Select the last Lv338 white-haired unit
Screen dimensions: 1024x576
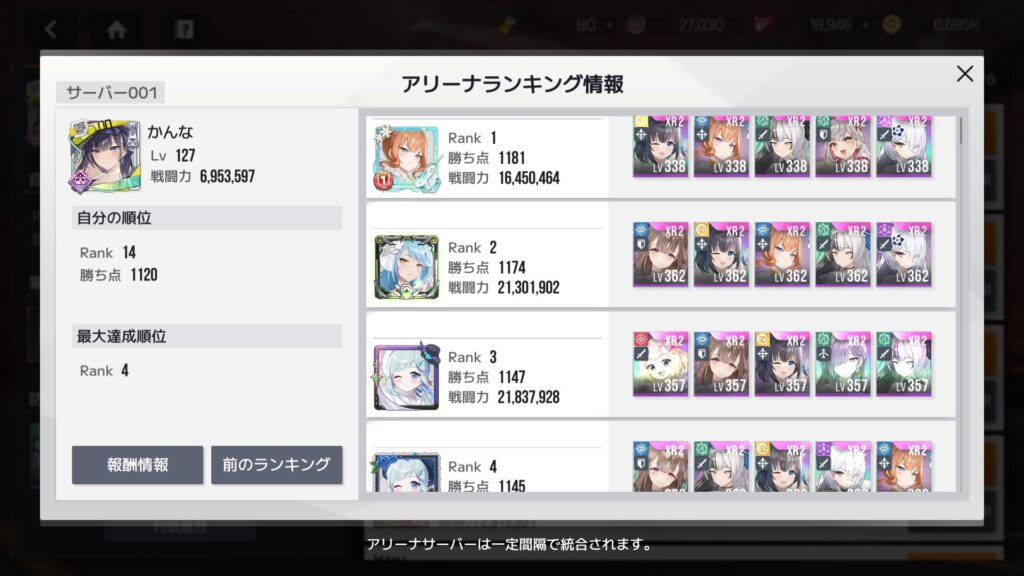904,146
